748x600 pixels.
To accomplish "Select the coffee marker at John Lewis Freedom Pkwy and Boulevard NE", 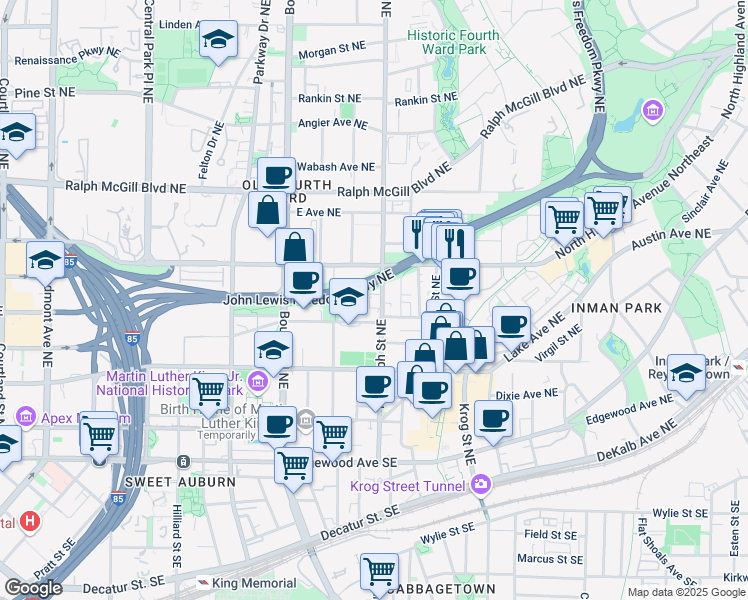I will point(303,282).
